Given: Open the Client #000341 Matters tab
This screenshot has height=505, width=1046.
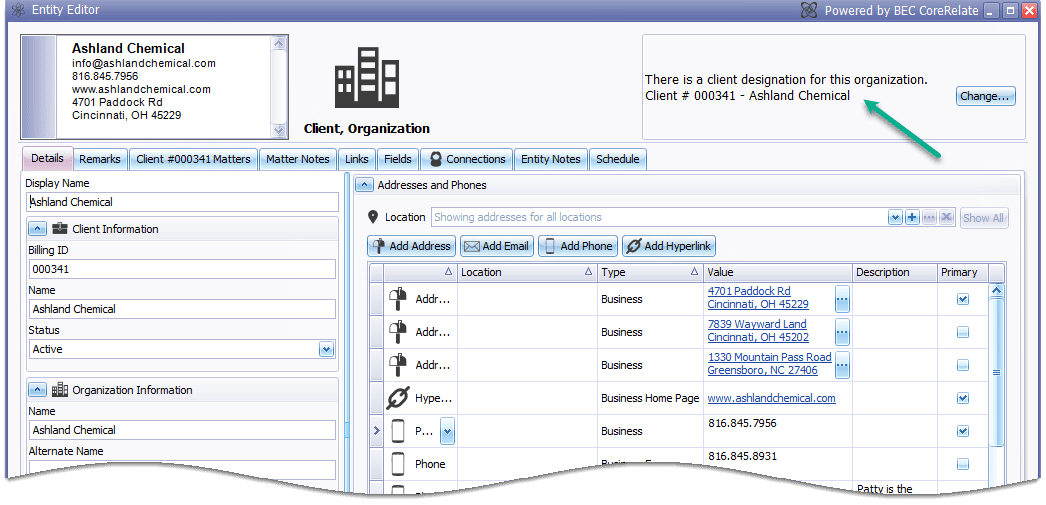Looking at the screenshot, I should [193, 159].
